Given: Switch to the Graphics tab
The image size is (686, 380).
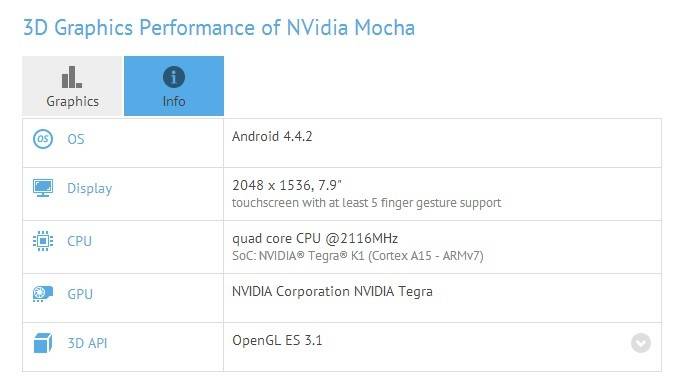Looking at the screenshot, I should 73,86.
